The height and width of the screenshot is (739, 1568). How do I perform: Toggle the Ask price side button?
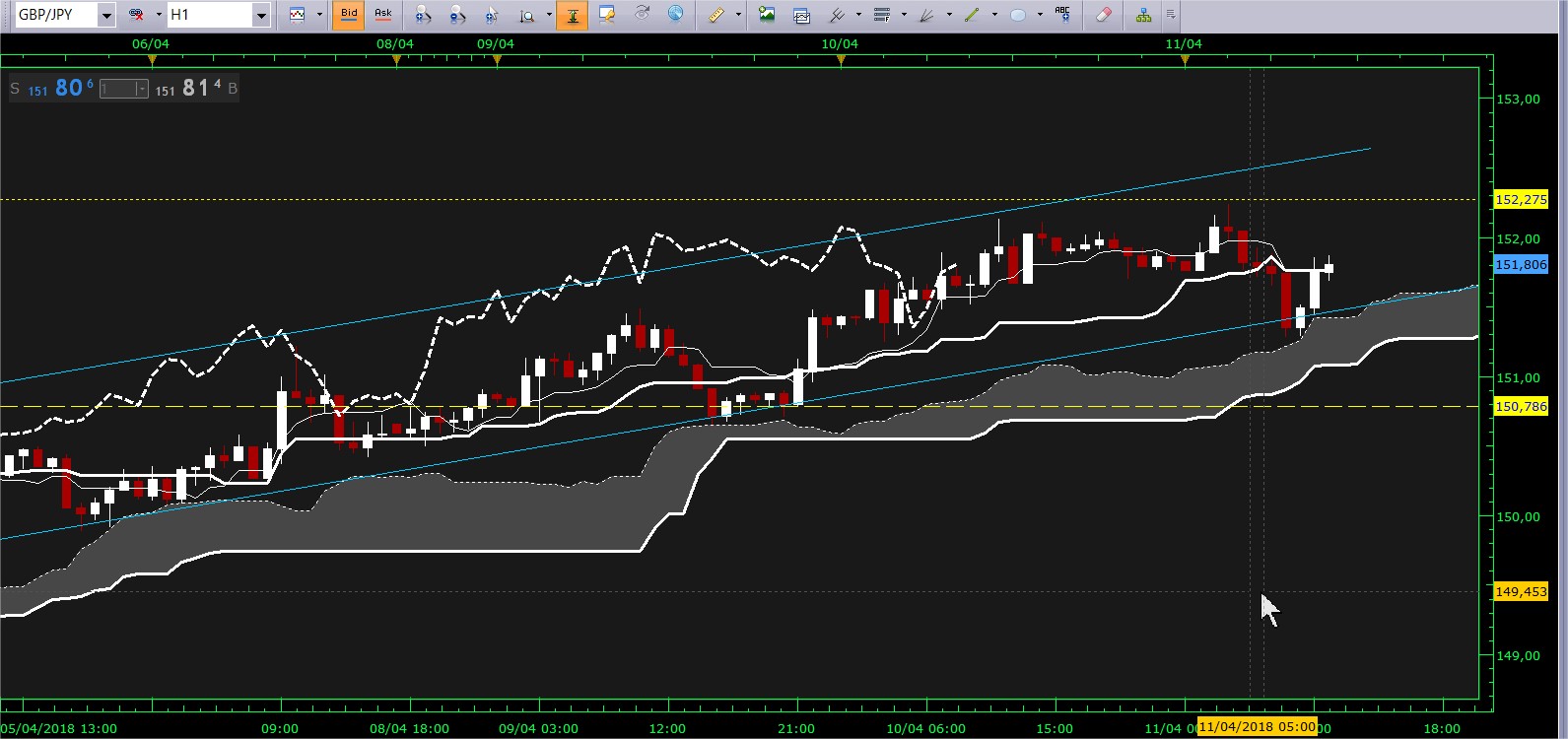(x=383, y=15)
